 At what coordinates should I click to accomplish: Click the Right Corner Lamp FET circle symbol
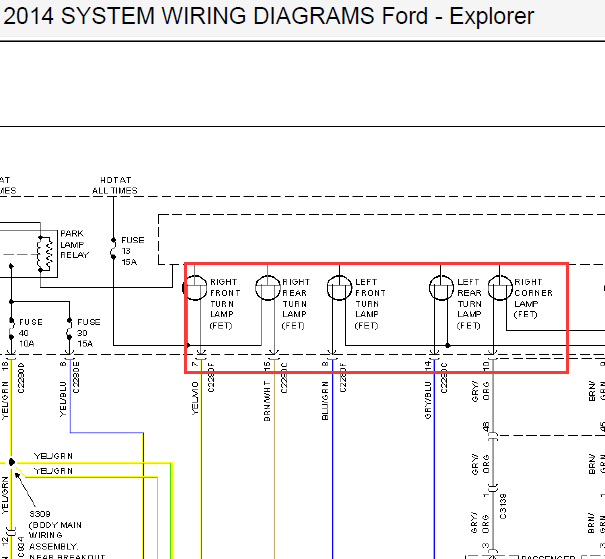point(500,287)
